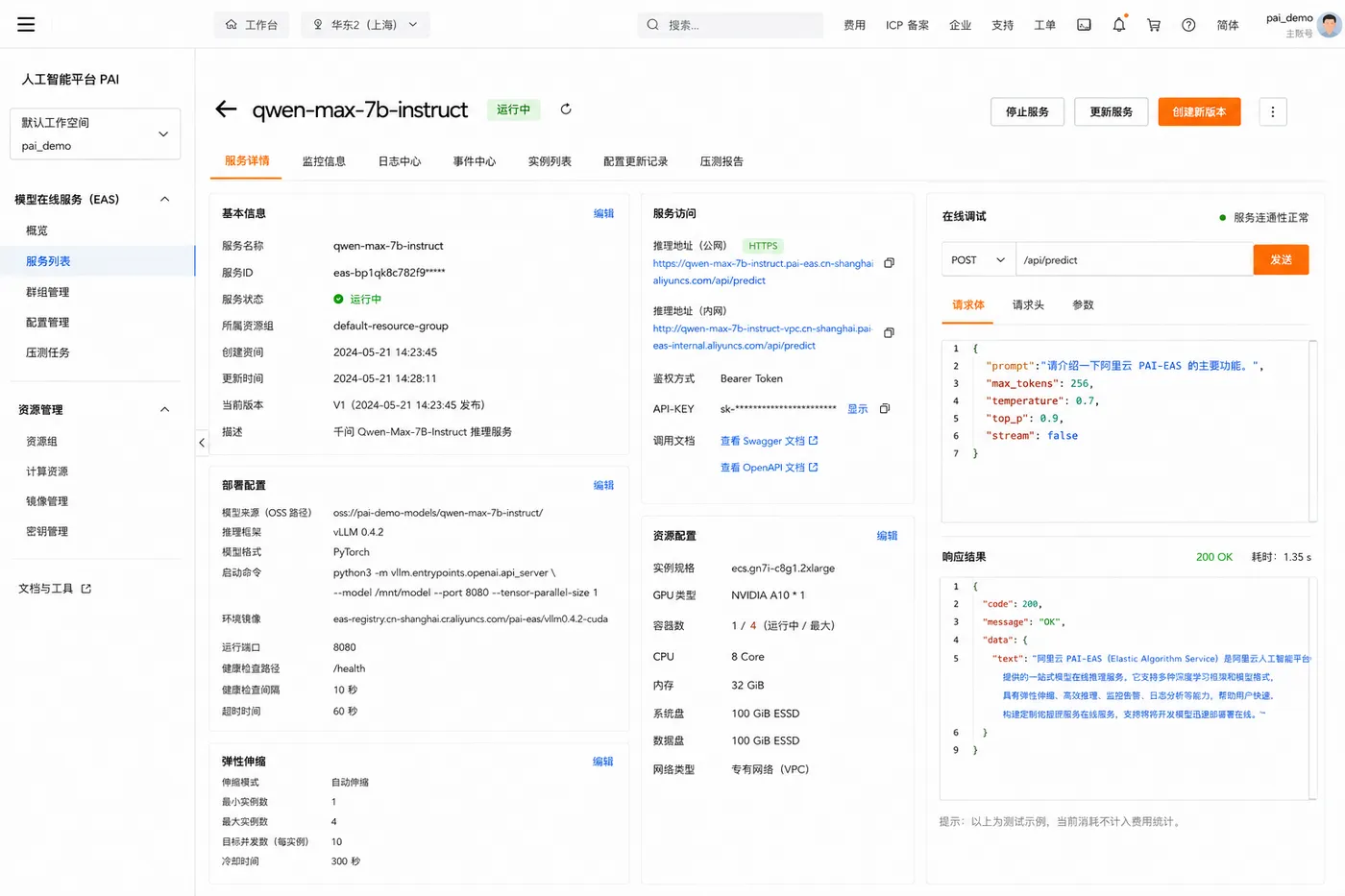Focus the /api/predict path field
The width and height of the screenshot is (1345, 896).
click(1135, 260)
